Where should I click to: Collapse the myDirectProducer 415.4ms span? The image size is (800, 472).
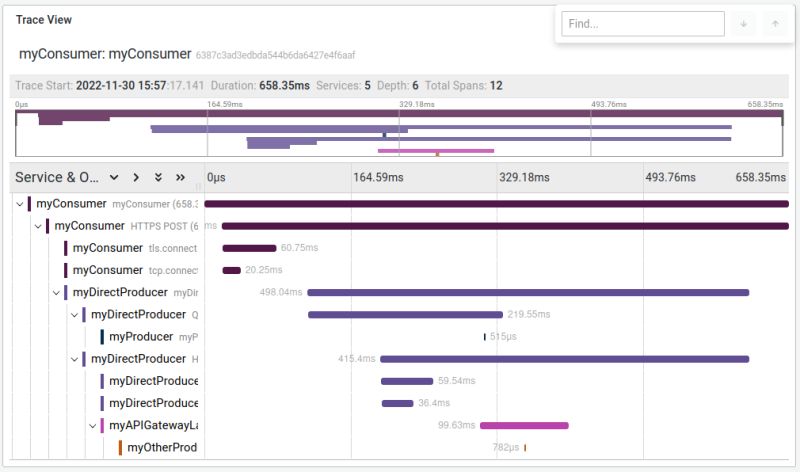click(74, 359)
